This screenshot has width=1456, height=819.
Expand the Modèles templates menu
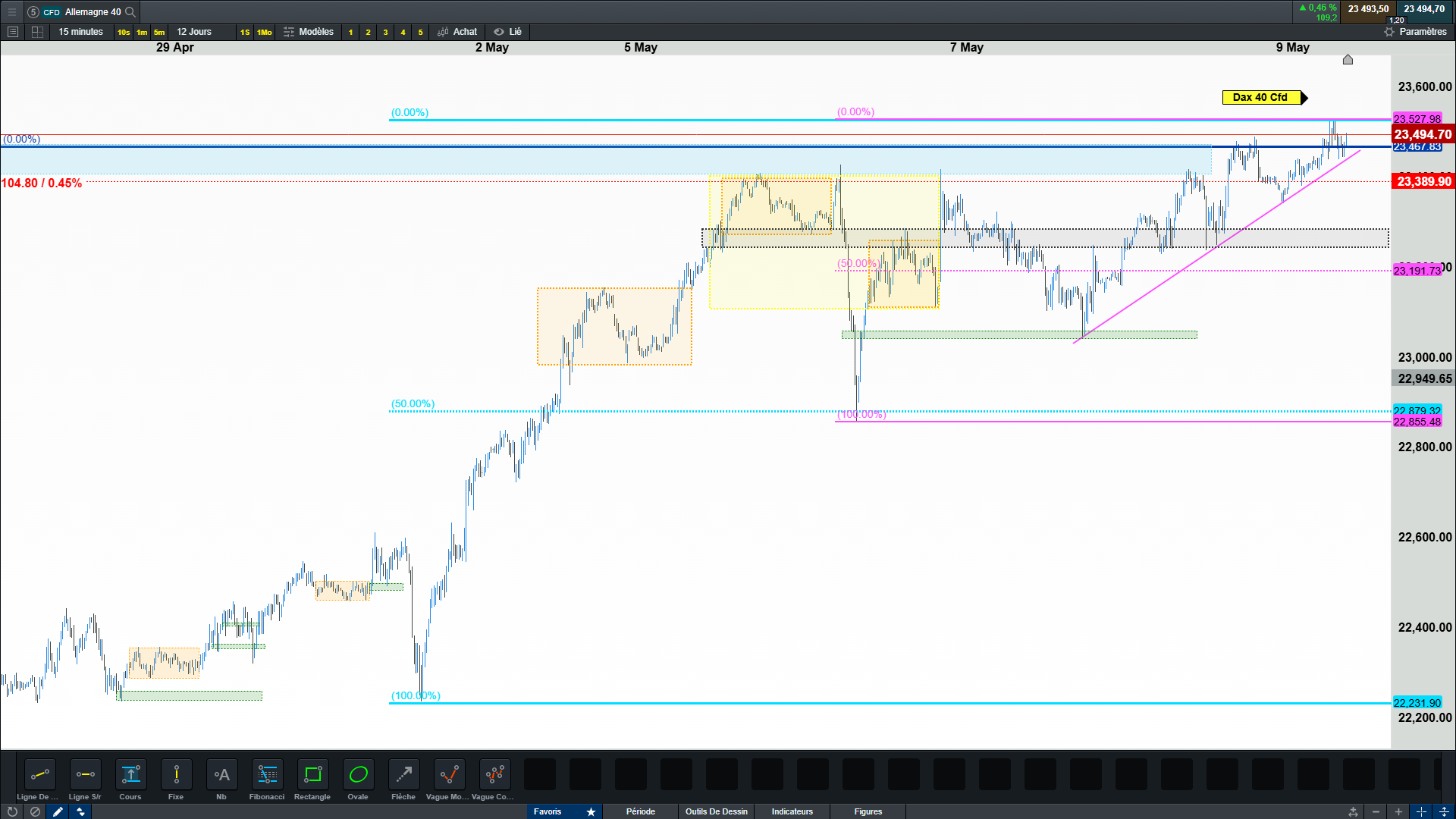[x=309, y=32]
